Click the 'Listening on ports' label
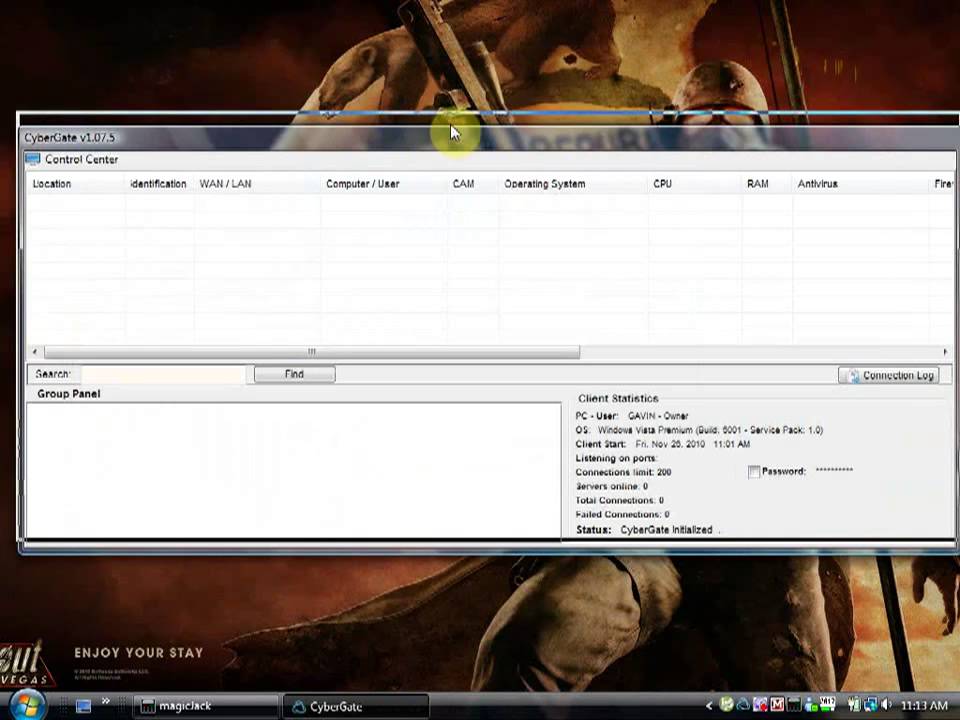Image resolution: width=960 pixels, height=720 pixels. 616,458
